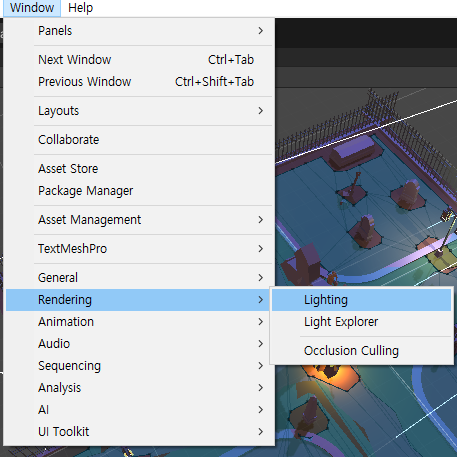Expand the Audio submenu
The height and width of the screenshot is (457, 457).
139,344
